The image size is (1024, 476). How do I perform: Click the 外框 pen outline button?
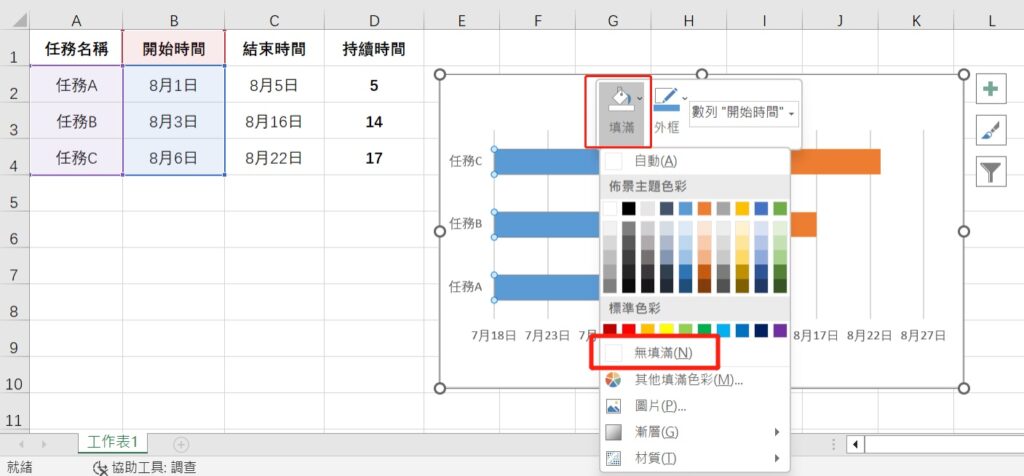pyautogui.click(x=667, y=112)
